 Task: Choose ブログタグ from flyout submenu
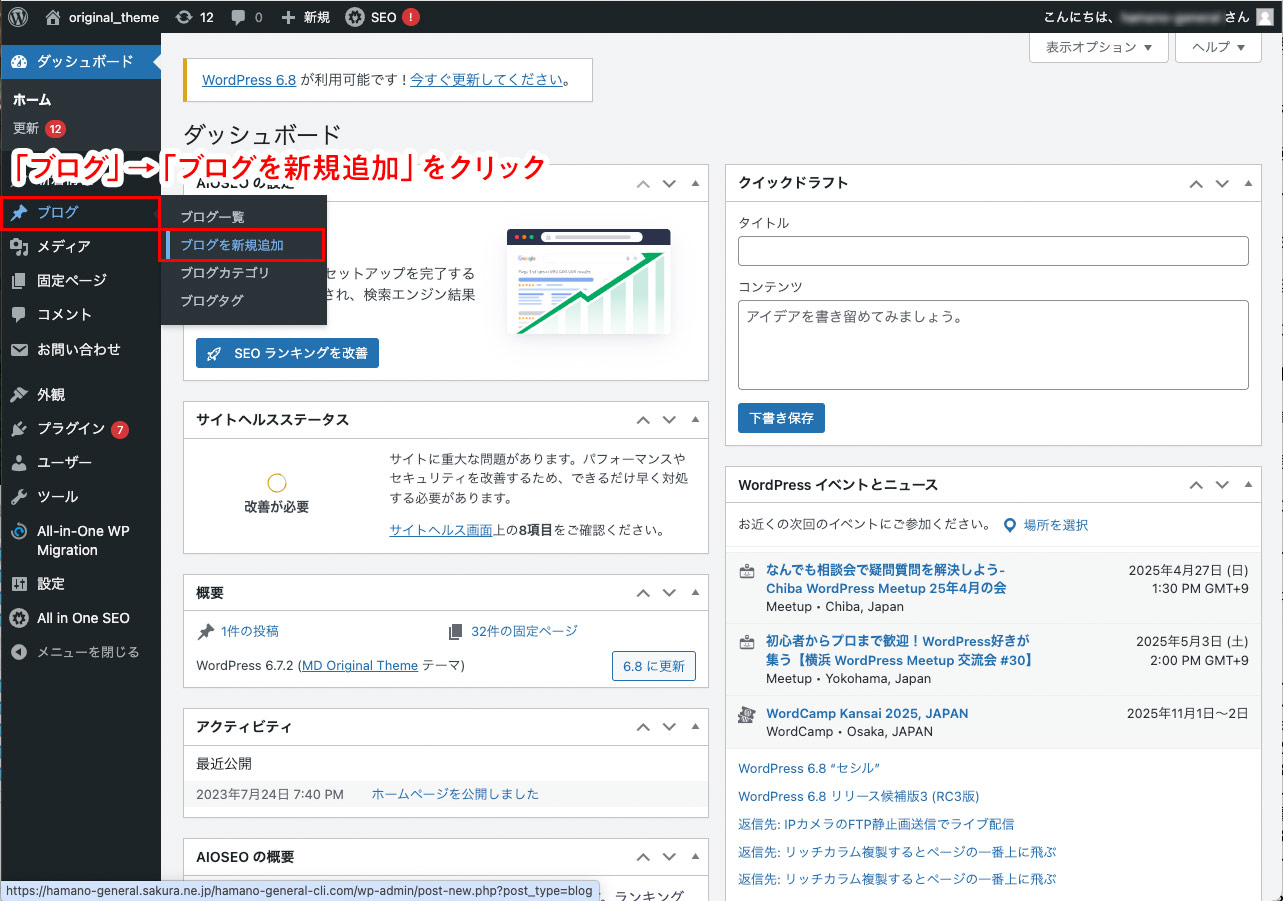pos(212,300)
